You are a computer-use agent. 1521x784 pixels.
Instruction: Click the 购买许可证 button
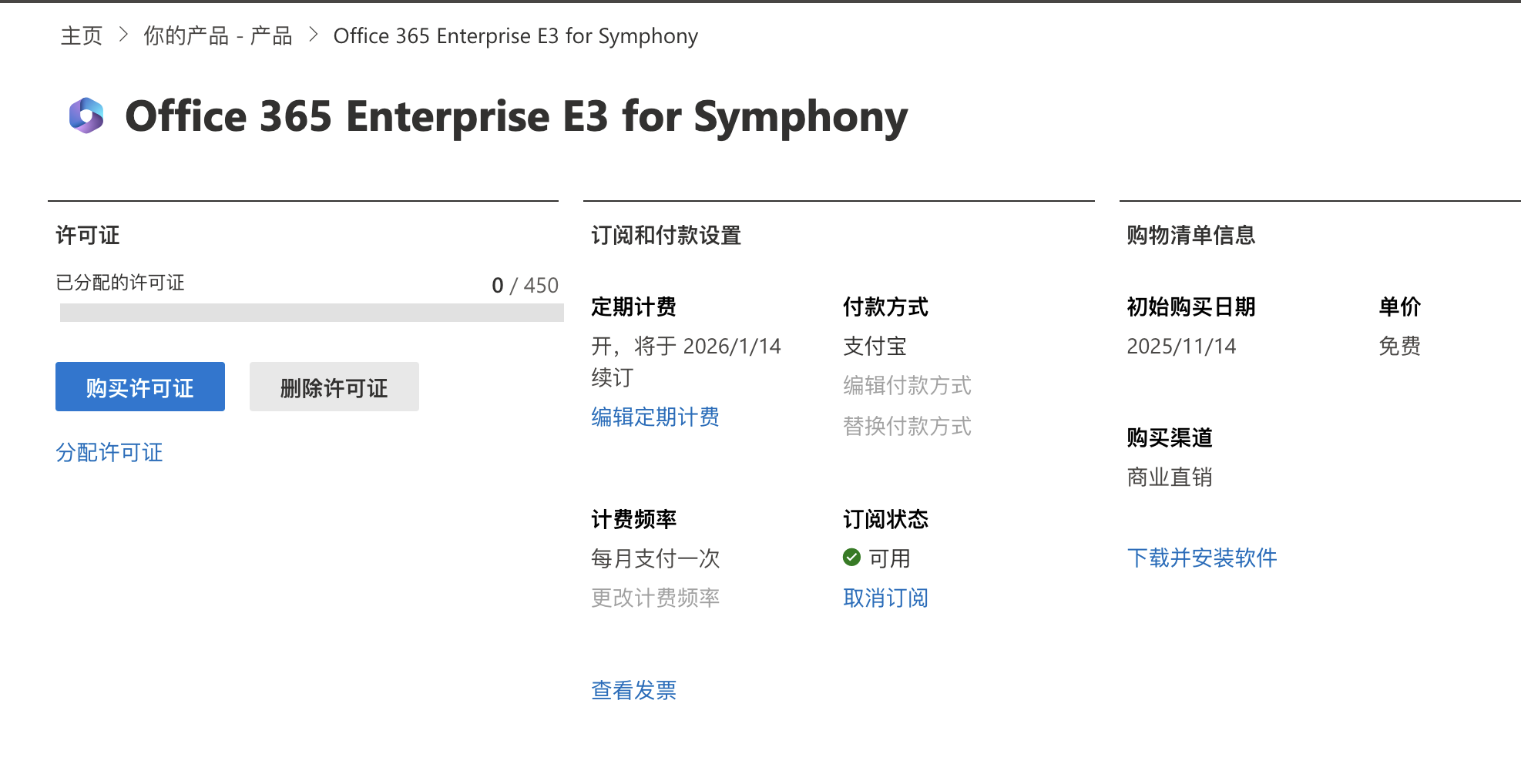[139, 387]
